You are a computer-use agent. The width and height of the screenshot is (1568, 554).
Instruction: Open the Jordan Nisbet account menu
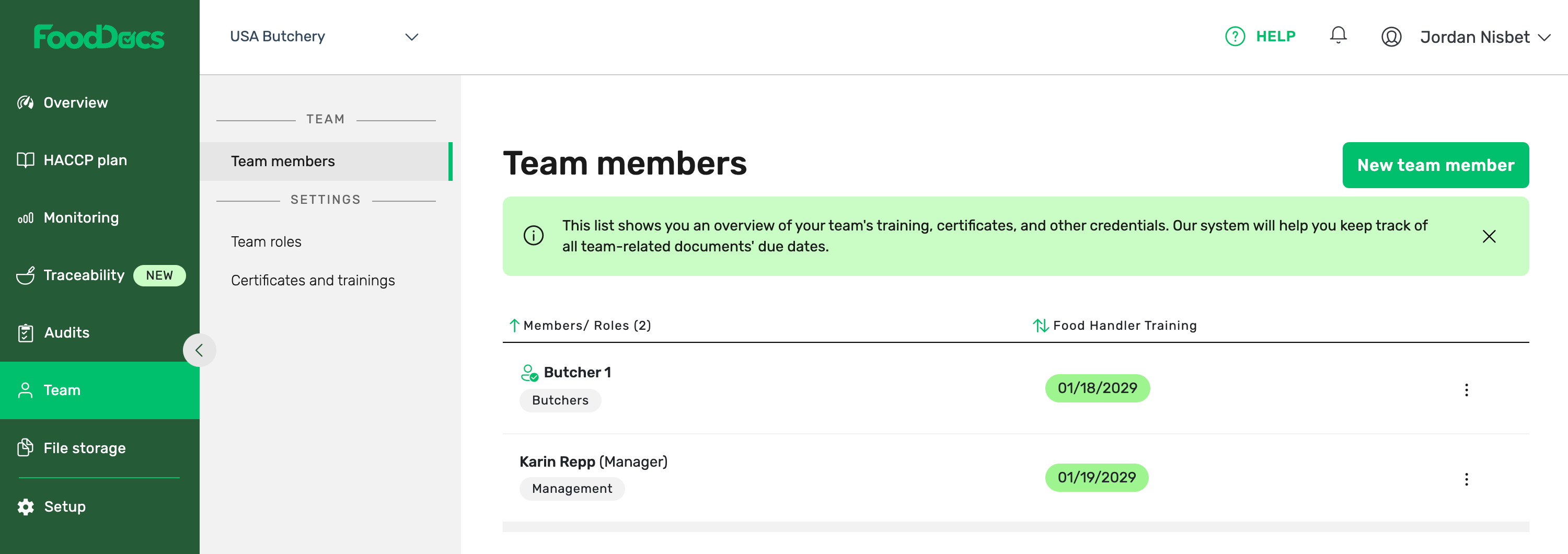coord(1484,37)
